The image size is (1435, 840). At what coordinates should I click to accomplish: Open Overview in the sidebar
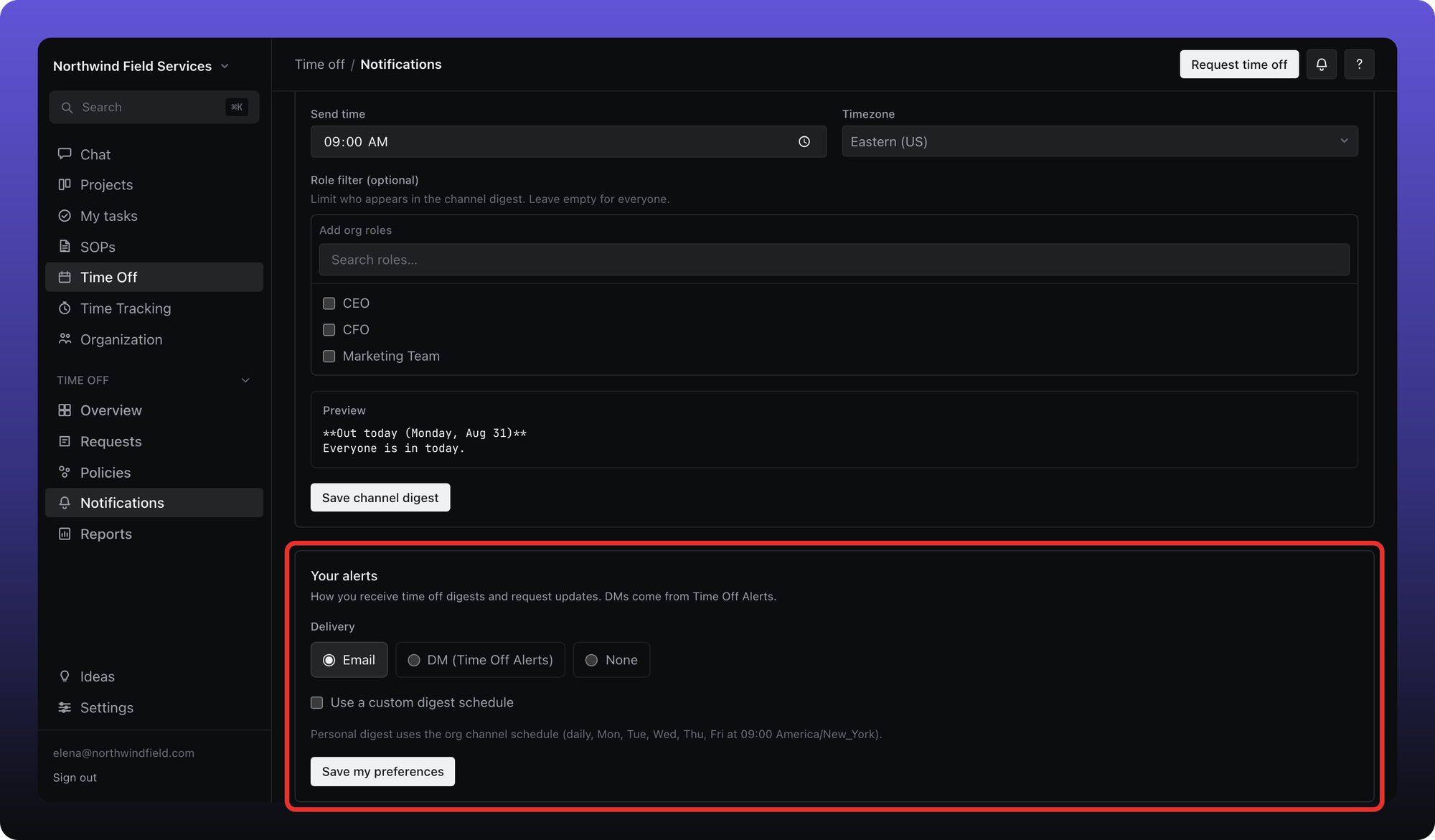[x=154, y=410]
